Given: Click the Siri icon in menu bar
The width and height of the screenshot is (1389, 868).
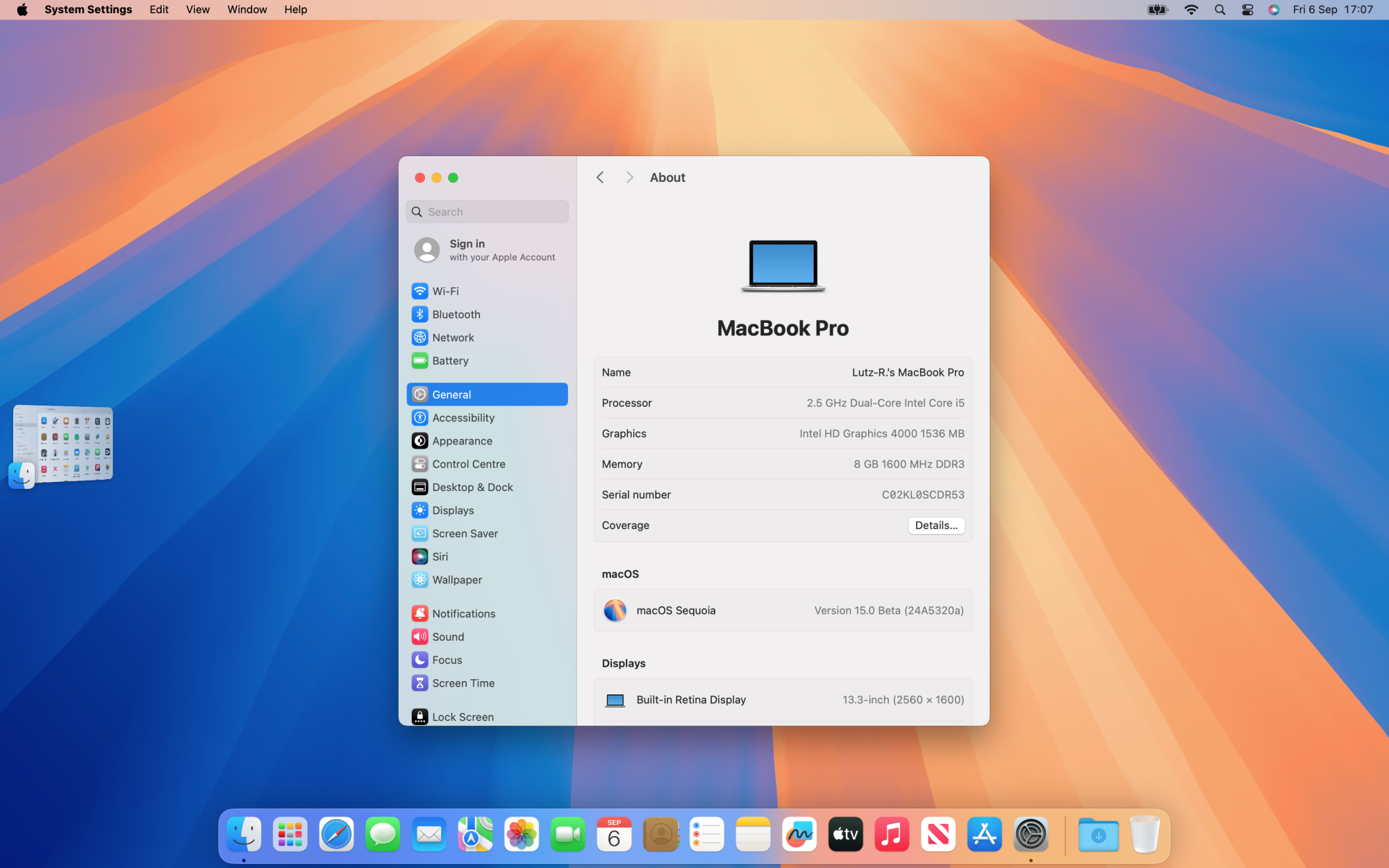Looking at the screenshot, I should point(1274,10).
